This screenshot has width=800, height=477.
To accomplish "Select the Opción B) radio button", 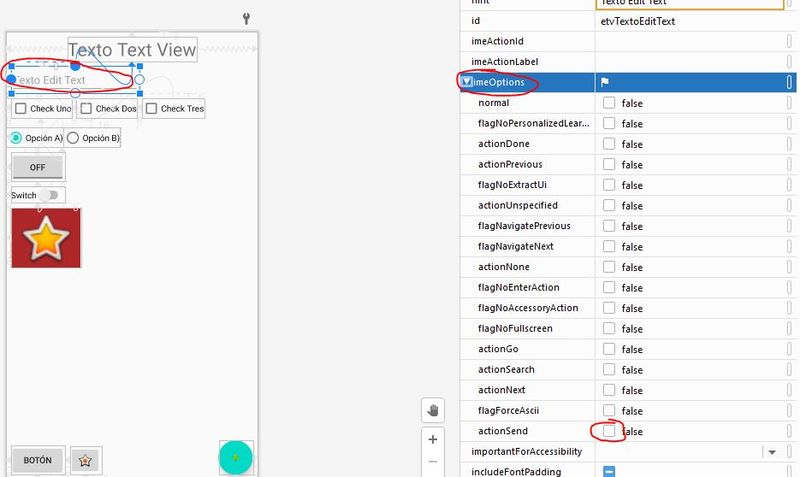I will [73, 138].
